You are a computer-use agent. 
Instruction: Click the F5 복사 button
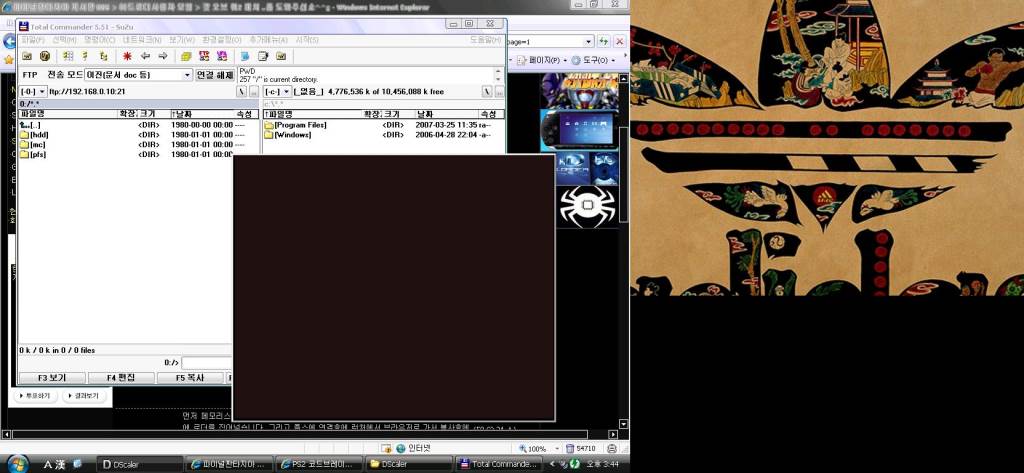click(190, 378)
